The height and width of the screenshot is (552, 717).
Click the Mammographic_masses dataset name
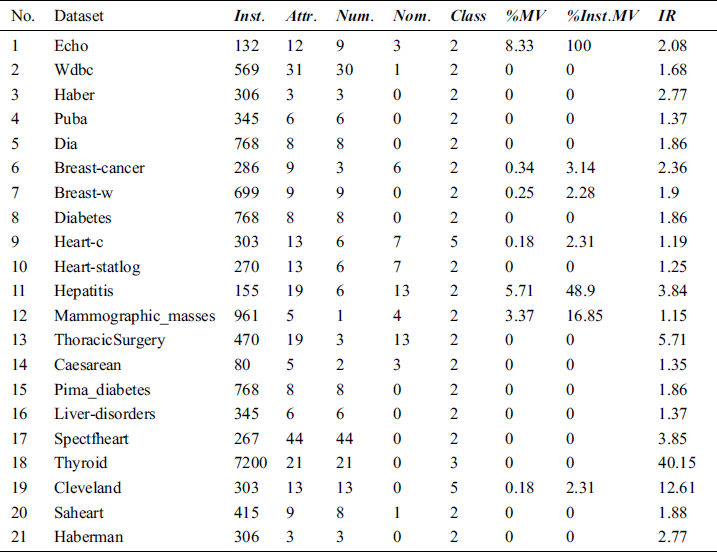134,316
